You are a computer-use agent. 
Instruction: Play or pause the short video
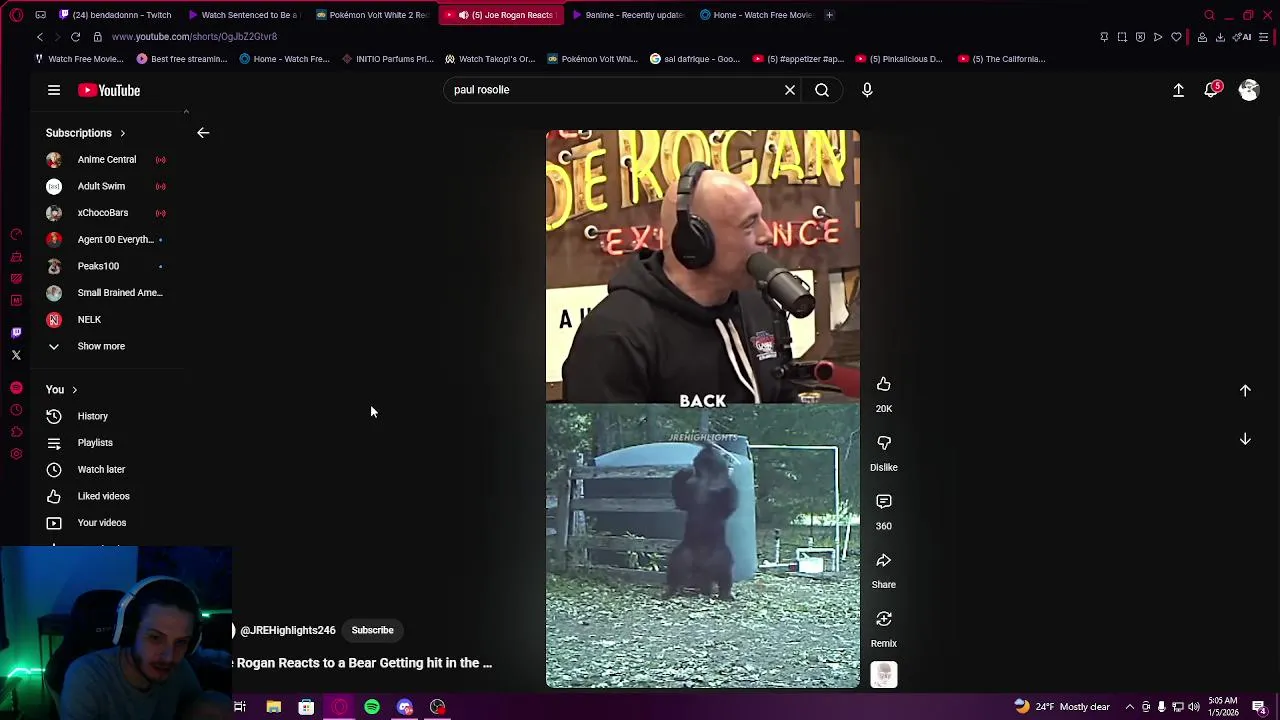tap(702, 409)
